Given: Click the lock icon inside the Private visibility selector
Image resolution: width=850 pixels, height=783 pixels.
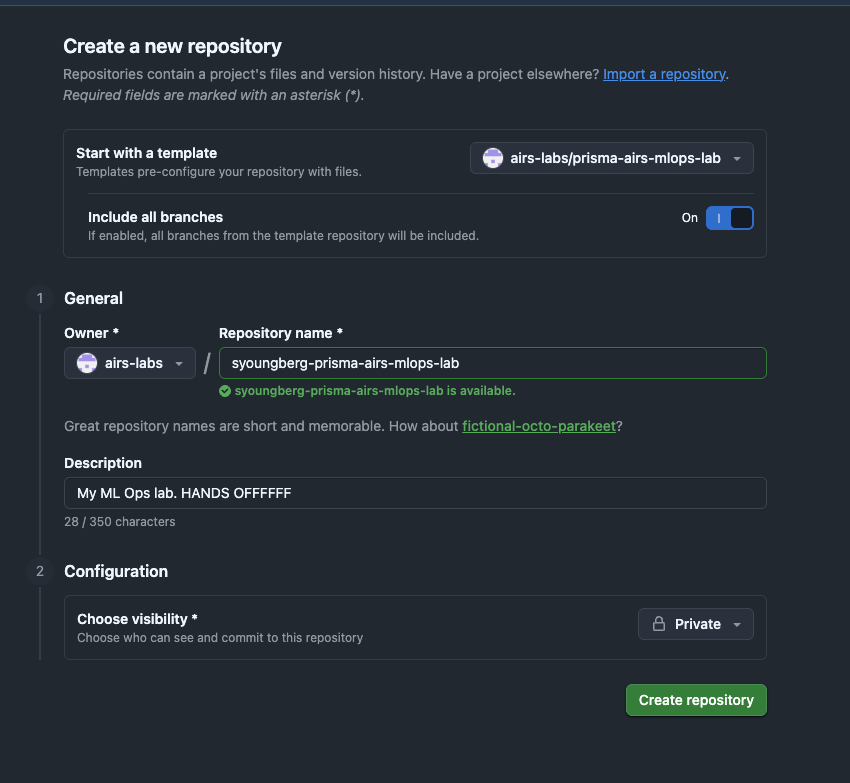Looking at the screenshot, I should coord(659,623).
